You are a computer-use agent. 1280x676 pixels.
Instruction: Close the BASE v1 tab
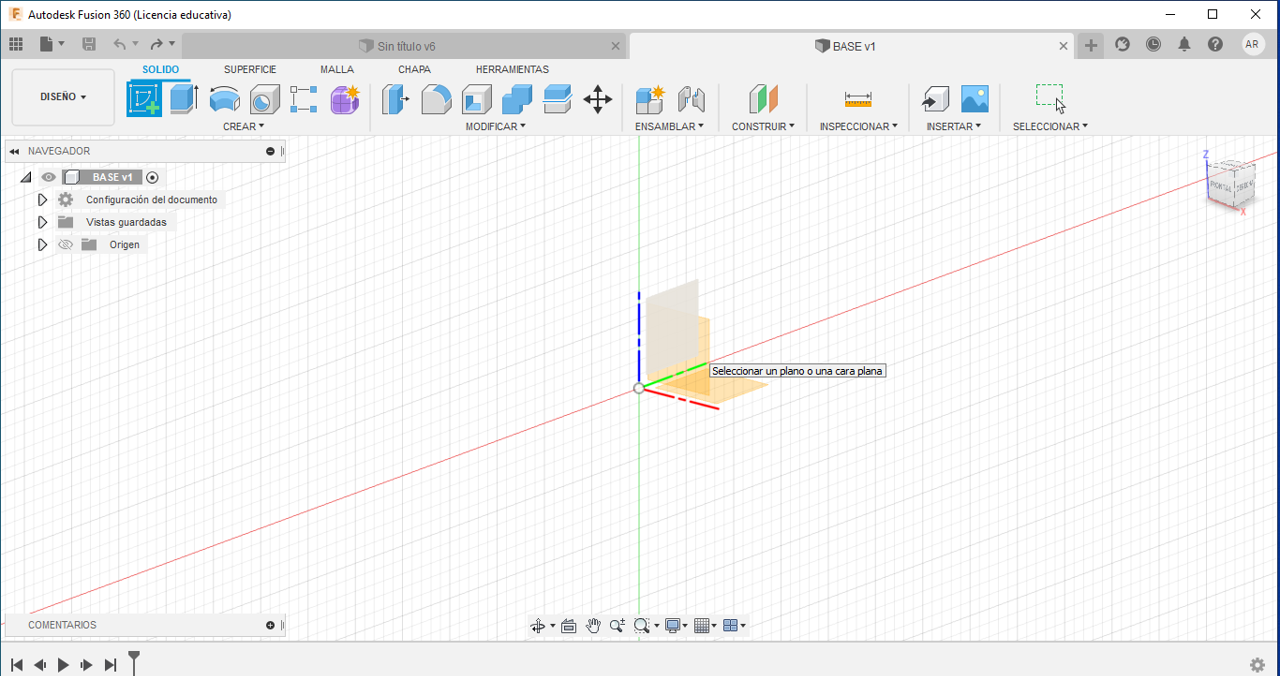pyautogui.click(x=1064, y=46)
